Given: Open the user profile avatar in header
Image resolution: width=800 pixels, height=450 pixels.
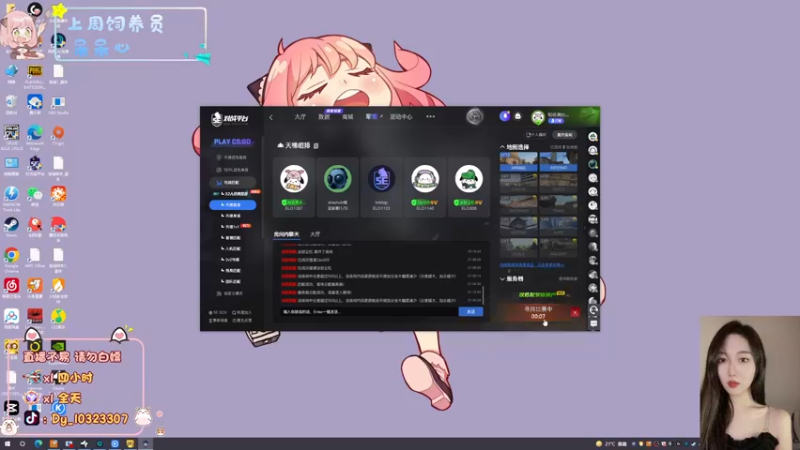Looking at the screenshot, I should pyautogui.click(x=538, y=117).
